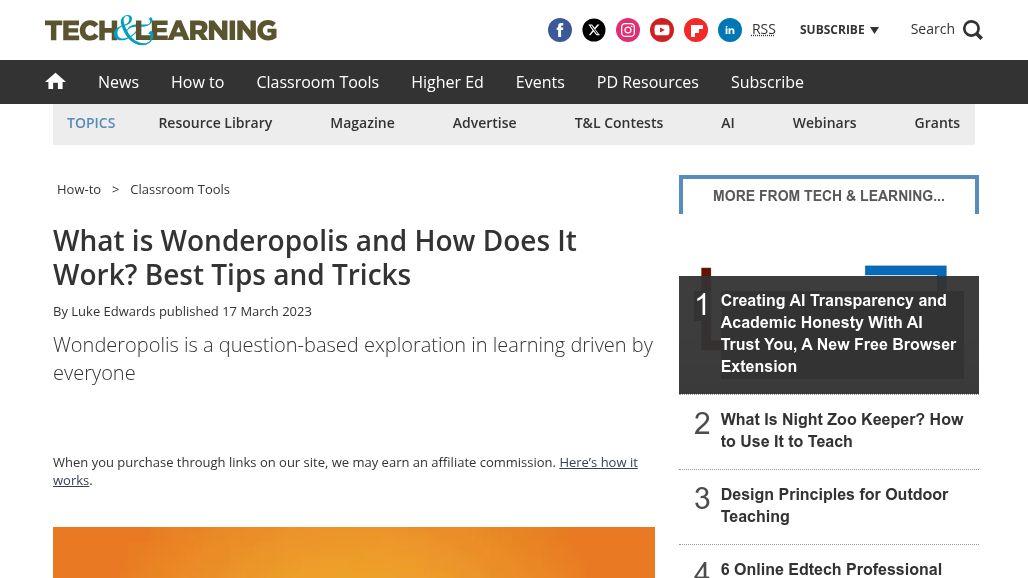Click the Search text in header
The width and height of the screenshot is (1028, 578).
coord(932,29)
